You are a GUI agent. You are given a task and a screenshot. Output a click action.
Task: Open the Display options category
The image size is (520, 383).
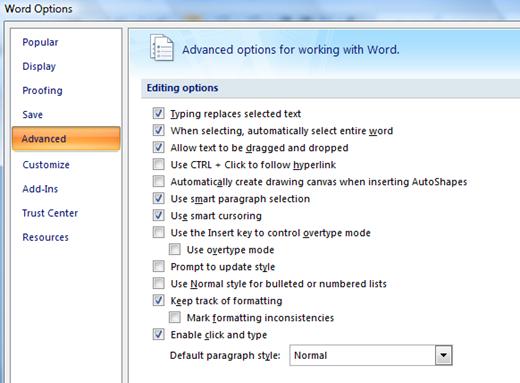[x=39, y=66]
